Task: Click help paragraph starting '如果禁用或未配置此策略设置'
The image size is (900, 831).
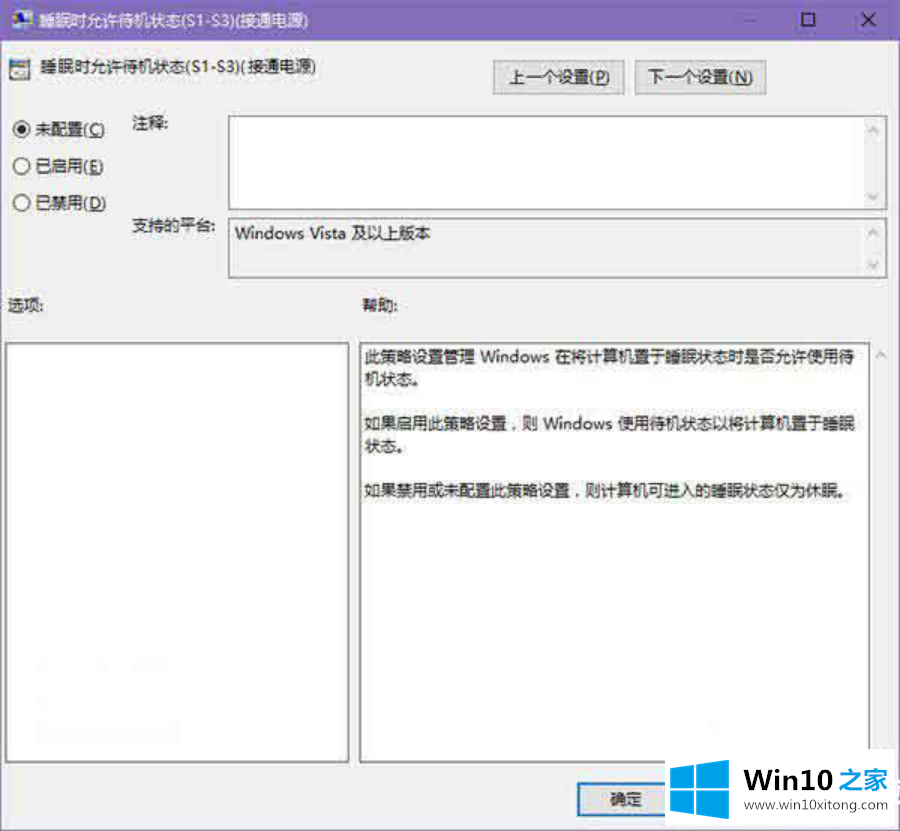Action: 605,491
